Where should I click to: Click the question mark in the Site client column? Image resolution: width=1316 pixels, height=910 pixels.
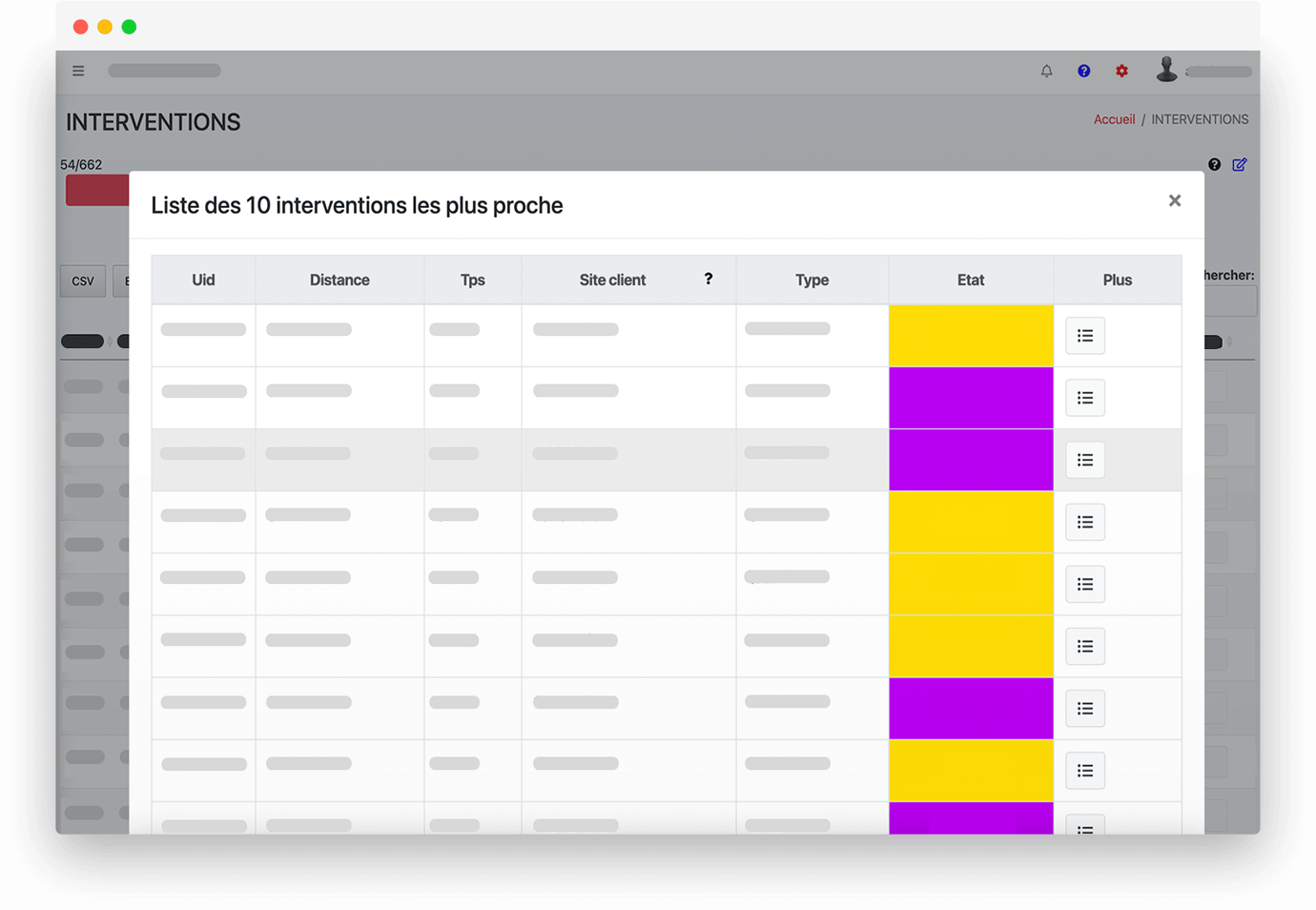pos(708,279)
